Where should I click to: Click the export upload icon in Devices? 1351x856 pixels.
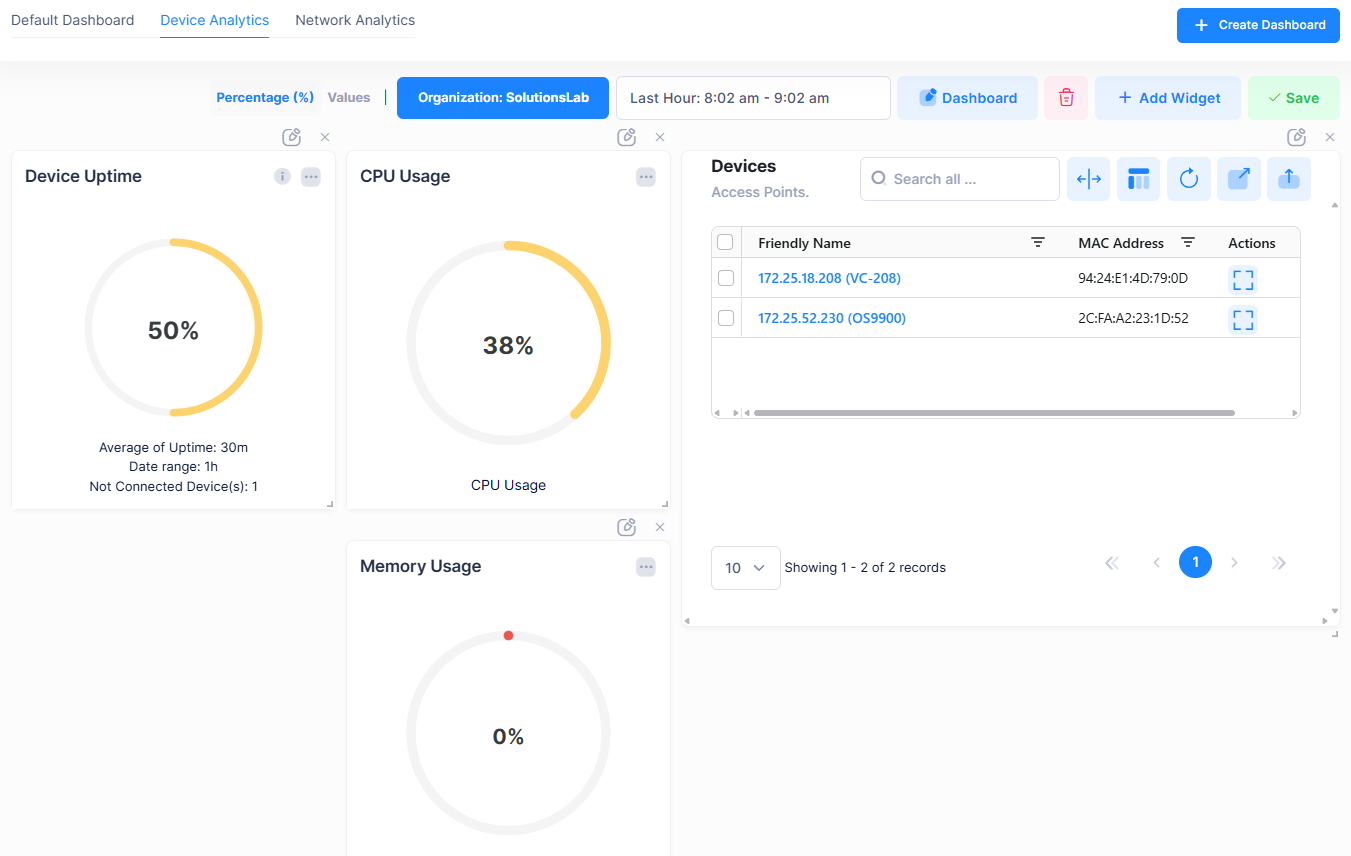[1288, 179]
